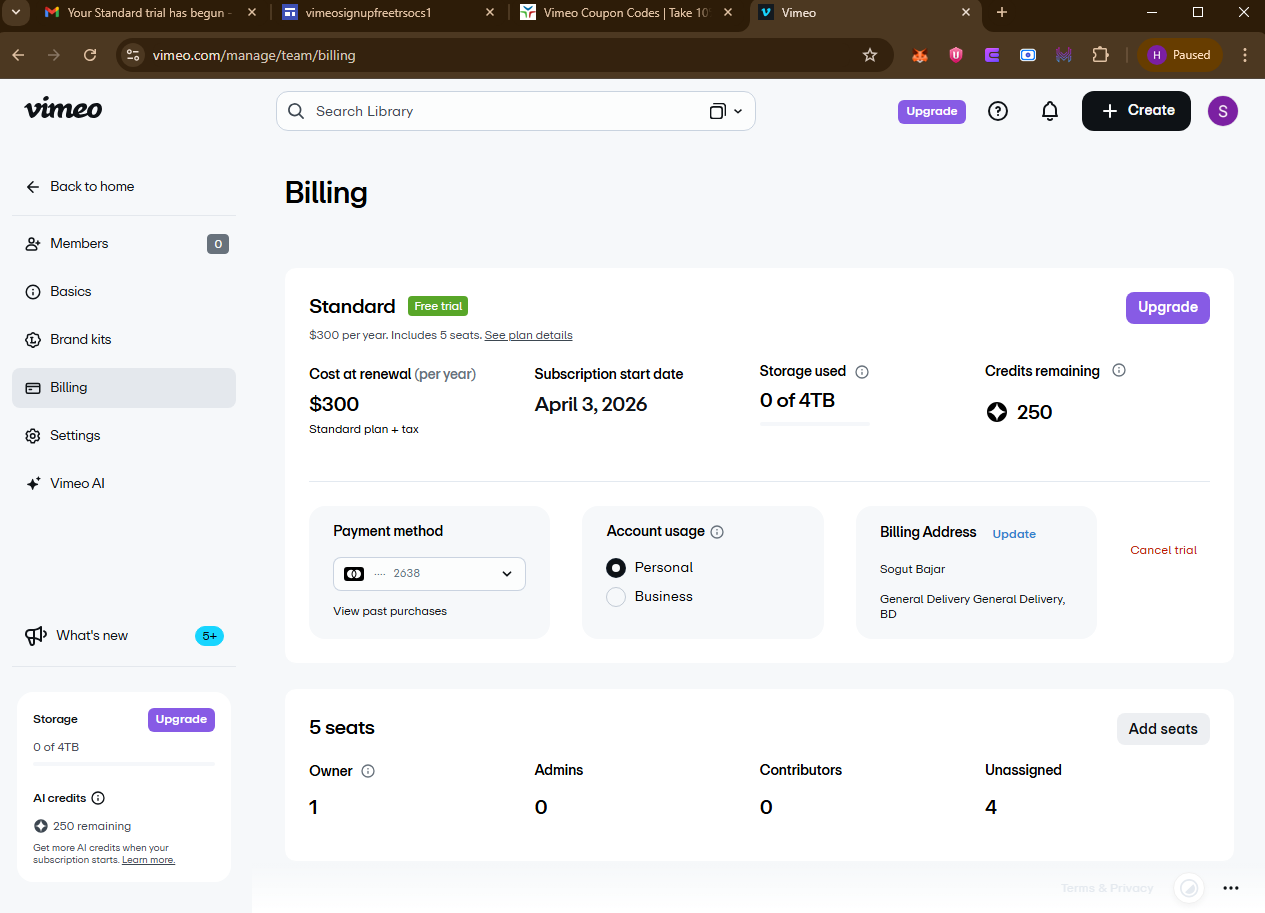Select Personal account usage
The height and width of the screenshot is (913, 1265).
pyautogui.click(x=616, y=568)
